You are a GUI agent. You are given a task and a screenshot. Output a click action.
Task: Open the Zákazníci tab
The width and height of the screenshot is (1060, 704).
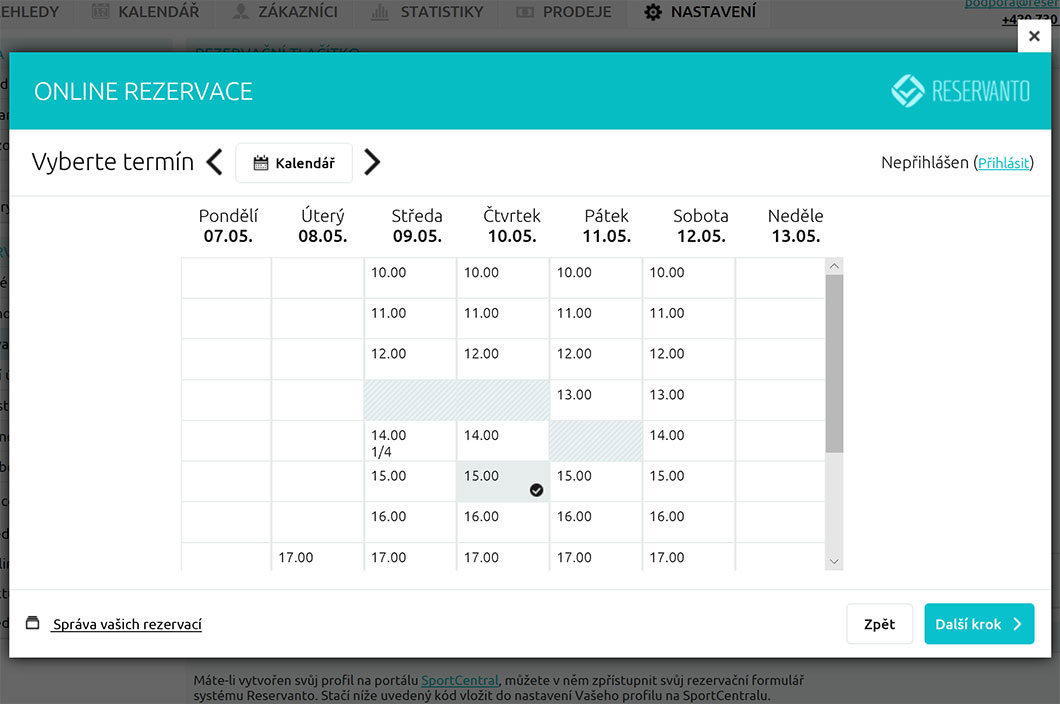tap(284, 13)
